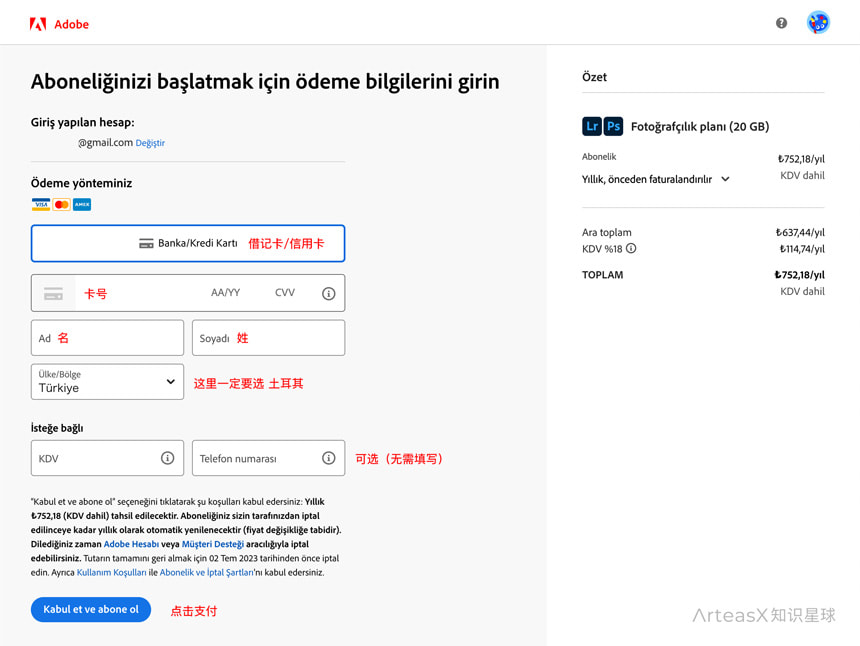Click the Adobe logo in the header
The width and height of the screenshot is (860, 646).
pos(59,24)
